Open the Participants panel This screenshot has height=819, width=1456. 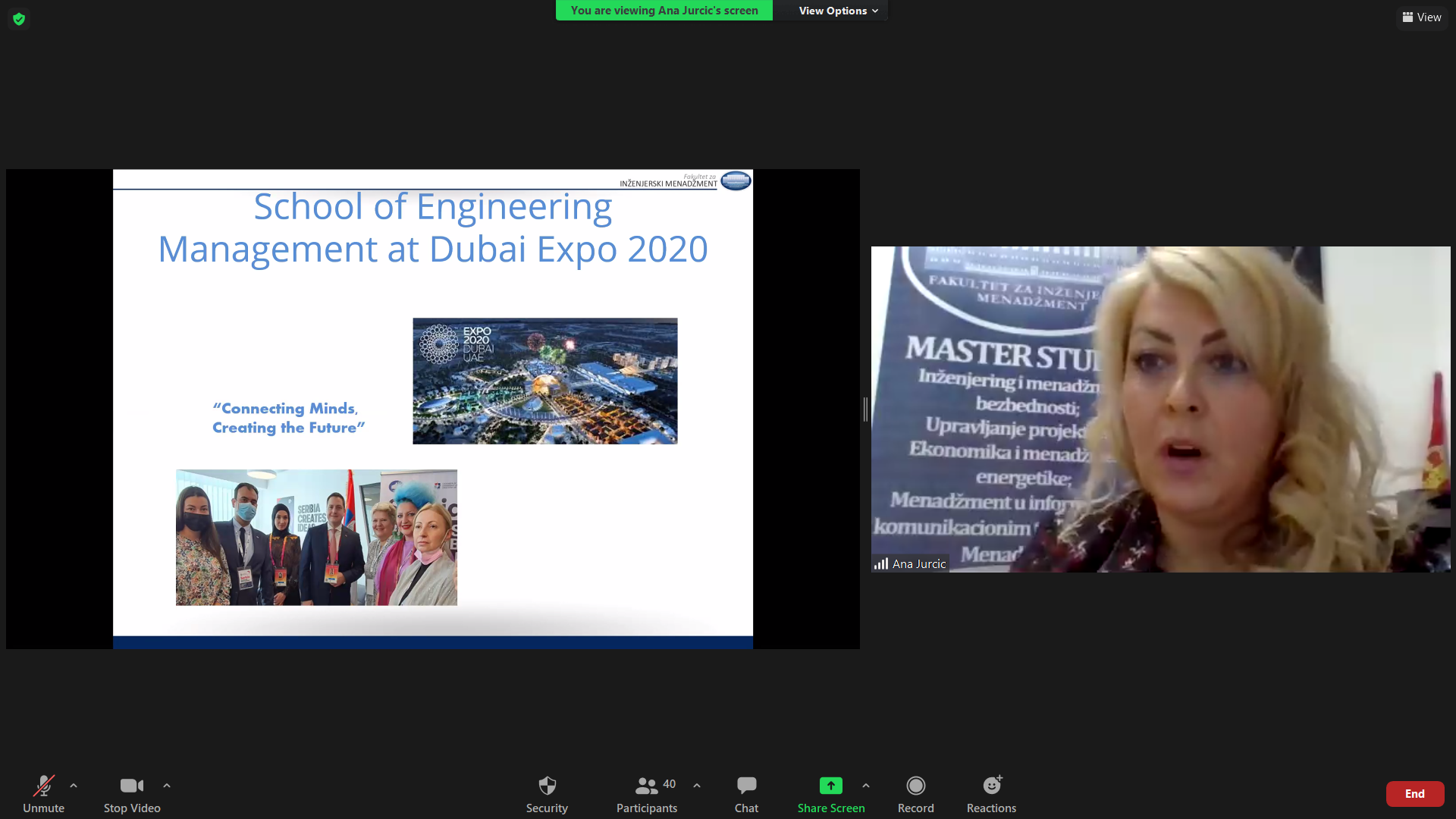(647, 793)
